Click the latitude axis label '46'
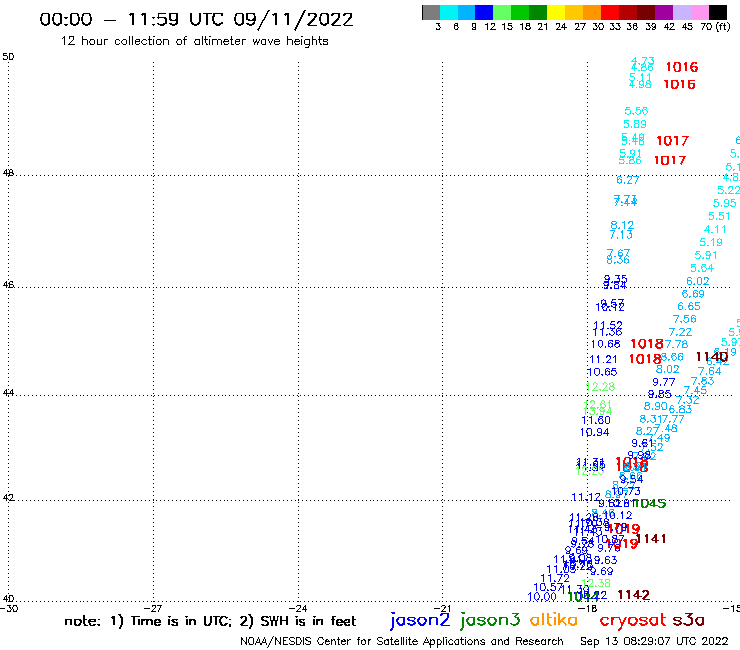The width and height of the screenshot is (740, 650). click(x=8, y=285)
